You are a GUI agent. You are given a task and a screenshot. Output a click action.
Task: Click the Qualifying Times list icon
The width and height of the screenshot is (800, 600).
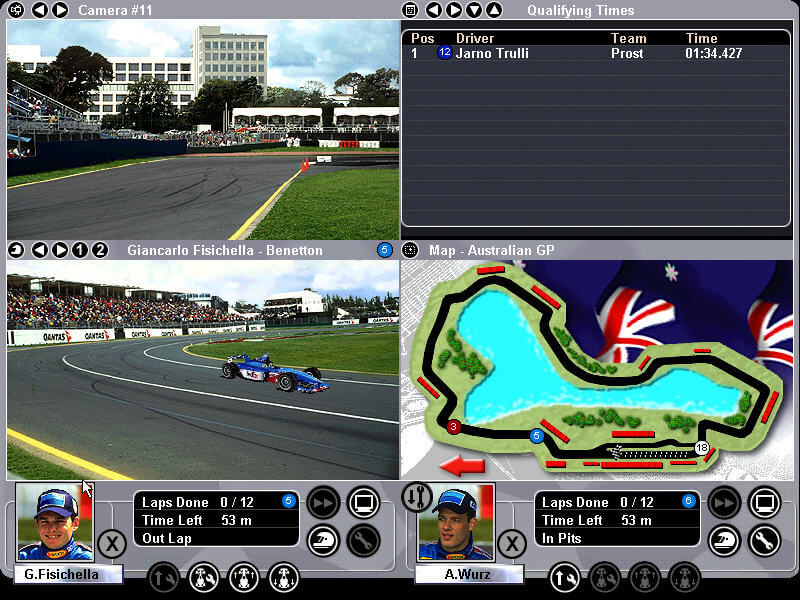click(410, 10)
